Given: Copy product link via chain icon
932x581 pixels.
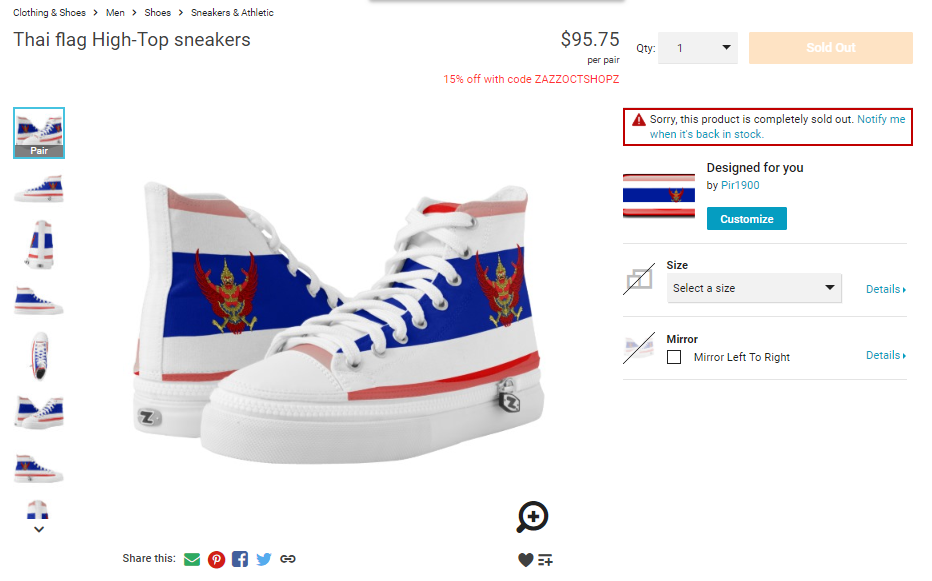Looking at the screenshot, I should pos(288,559).
